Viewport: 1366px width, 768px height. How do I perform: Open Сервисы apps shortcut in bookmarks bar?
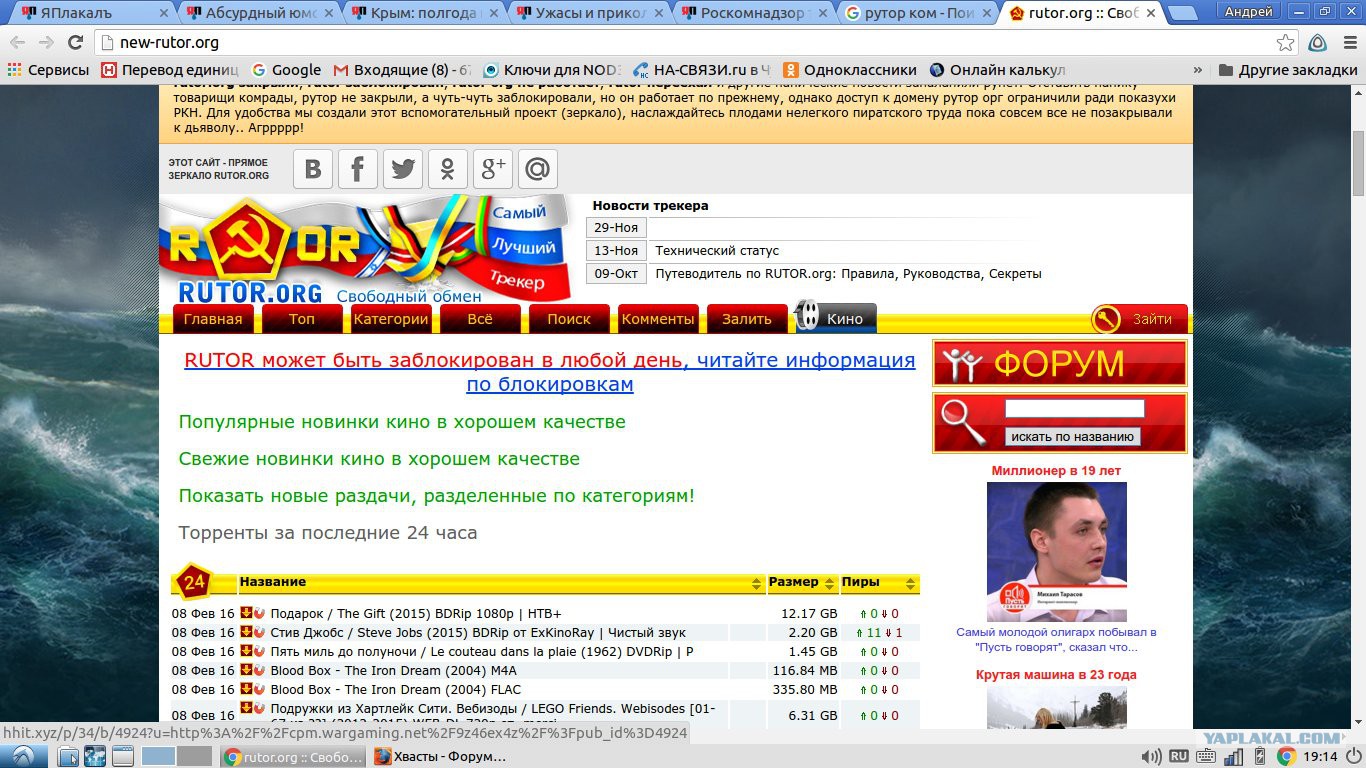[48, 70]
